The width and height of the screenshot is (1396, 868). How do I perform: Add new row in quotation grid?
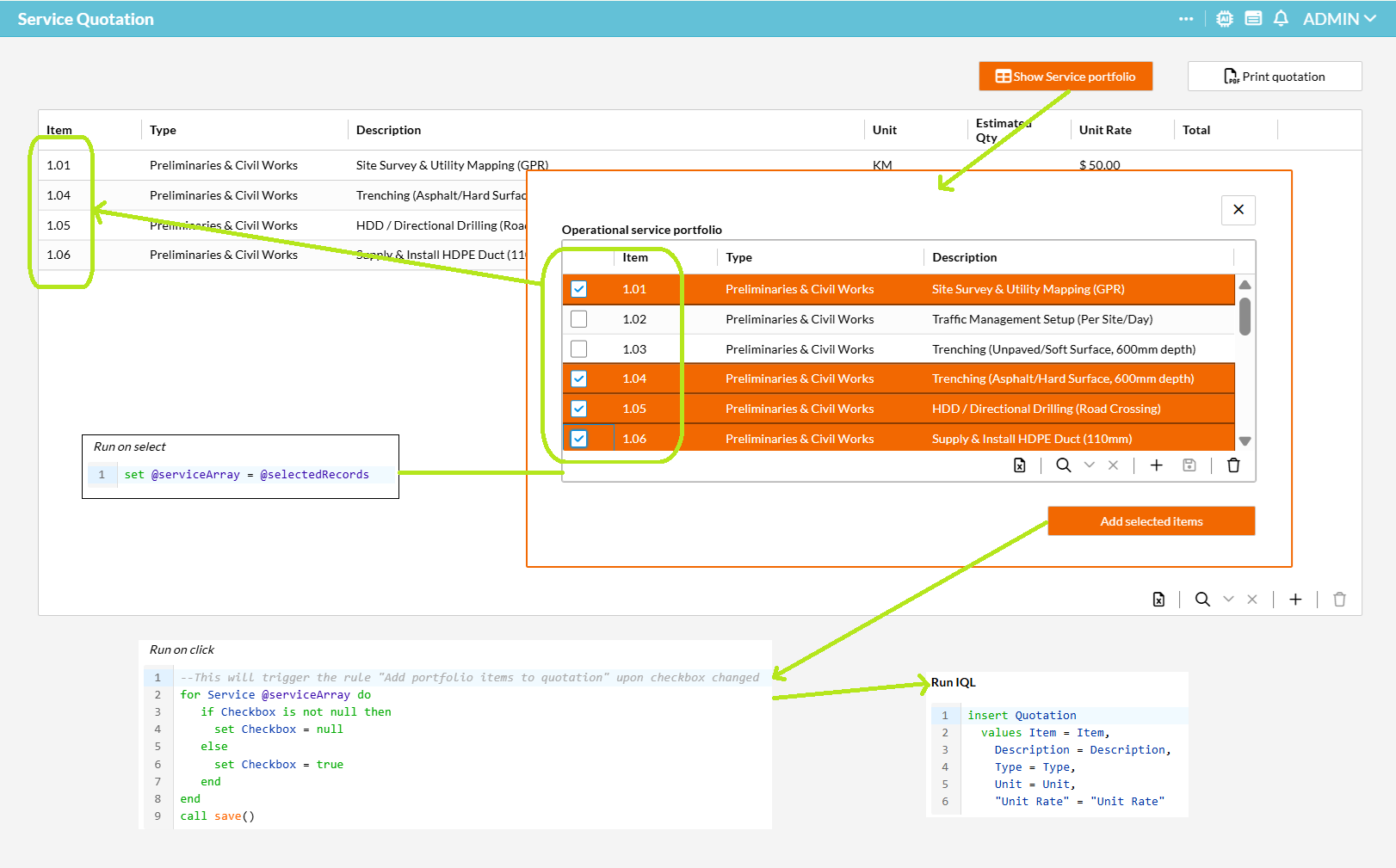pos(1295,600)
